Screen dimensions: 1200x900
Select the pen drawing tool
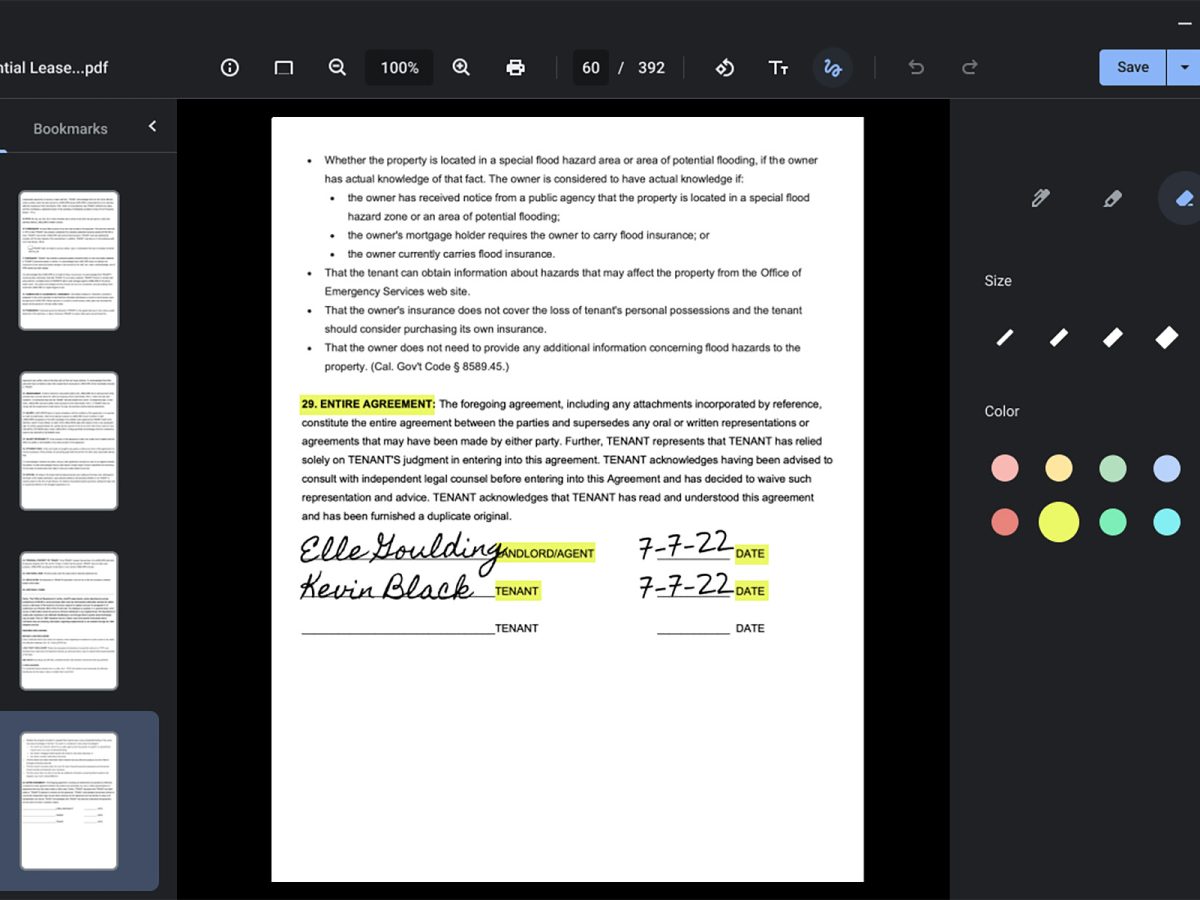click(x=1040, y=198)
